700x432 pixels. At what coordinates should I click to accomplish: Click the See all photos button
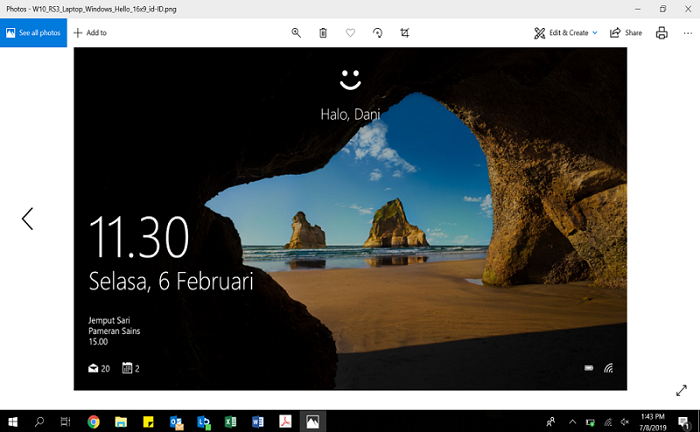click(32, 33)
